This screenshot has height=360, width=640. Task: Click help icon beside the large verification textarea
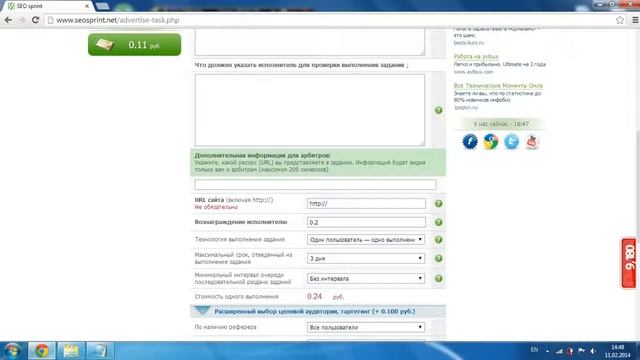point(438,110)
